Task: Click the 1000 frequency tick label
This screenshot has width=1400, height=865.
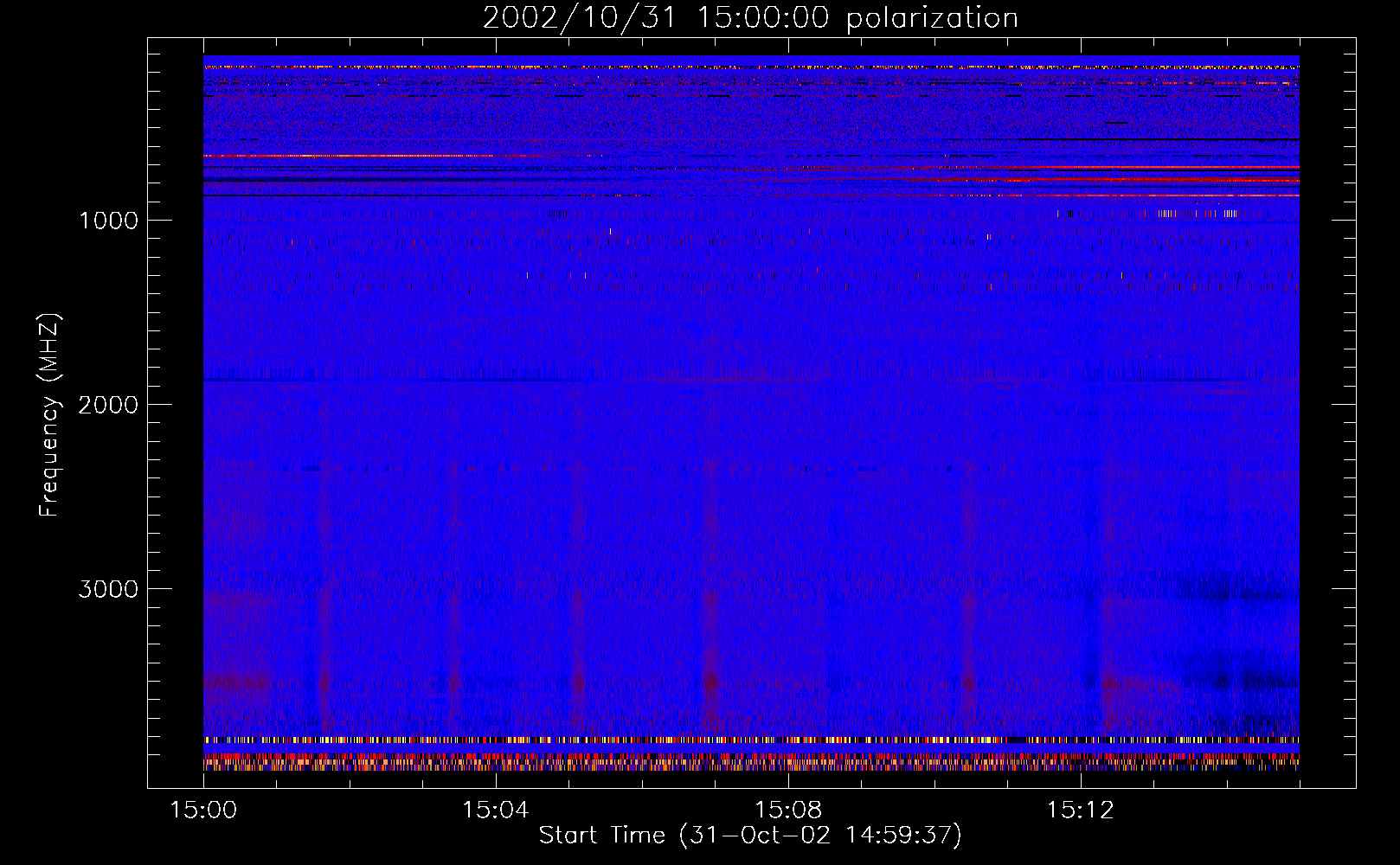Action: point(108,220)
